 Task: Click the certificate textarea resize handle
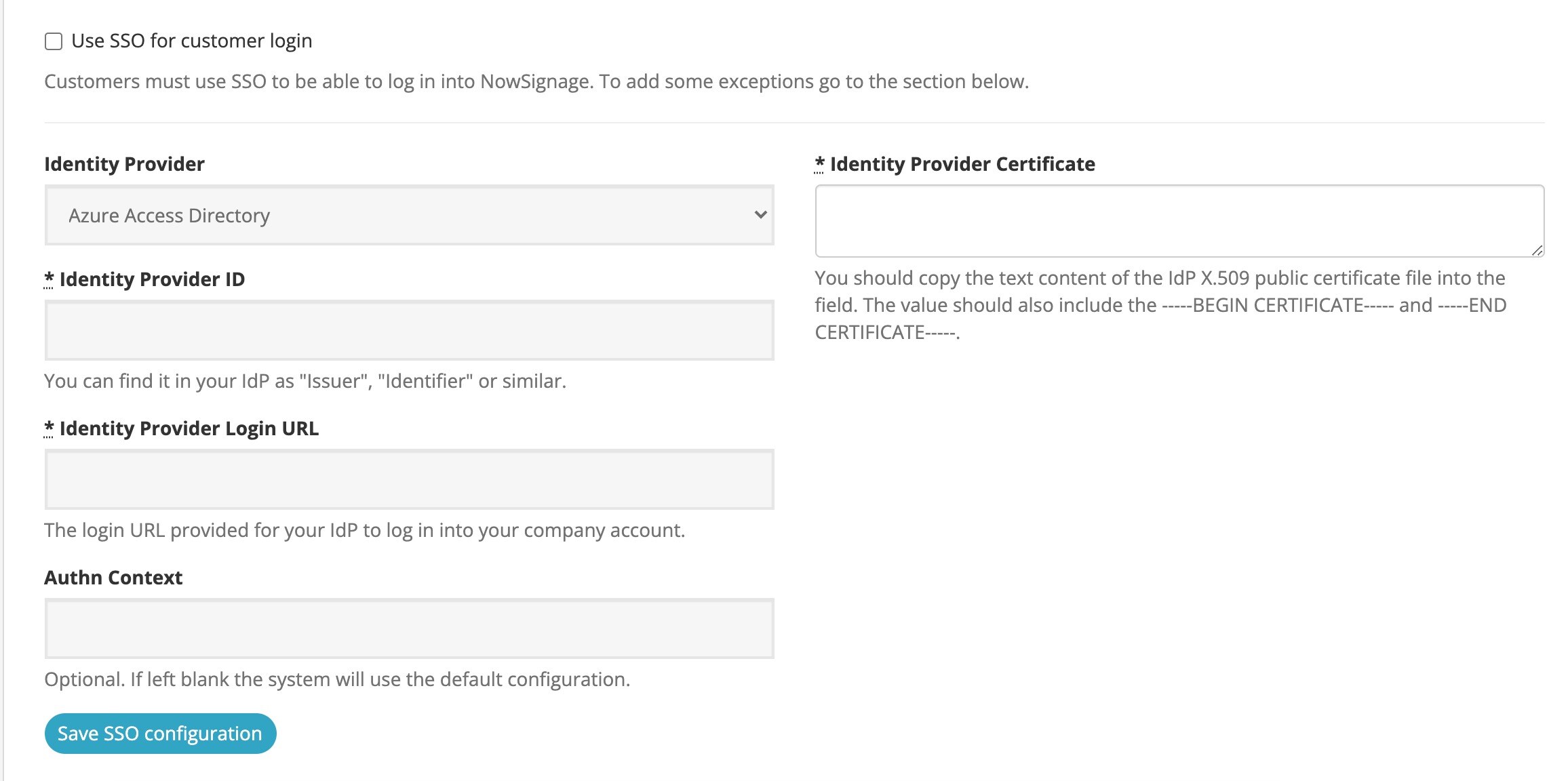coord(1537,250)
